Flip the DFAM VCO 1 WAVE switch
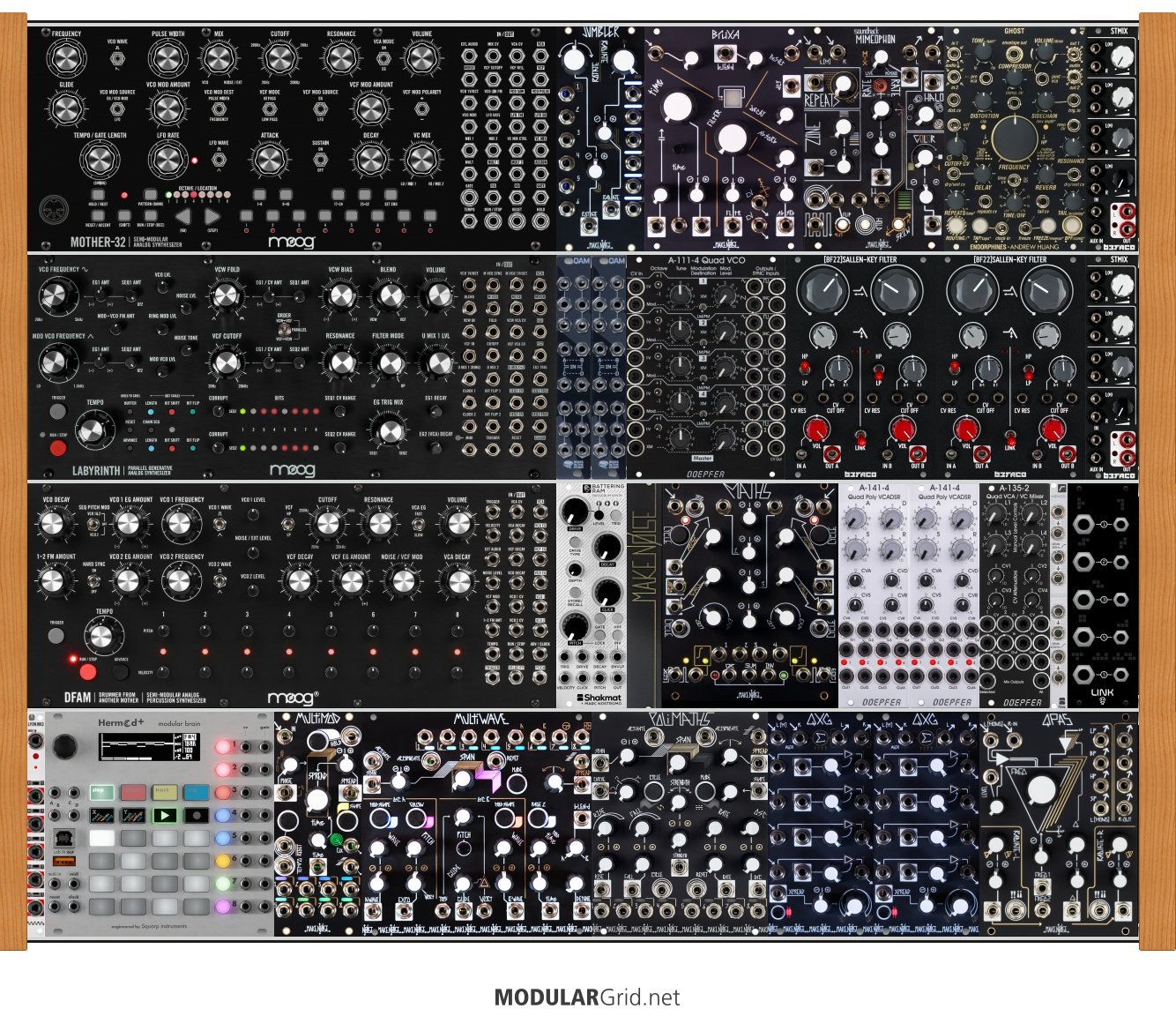 (220, 524)
